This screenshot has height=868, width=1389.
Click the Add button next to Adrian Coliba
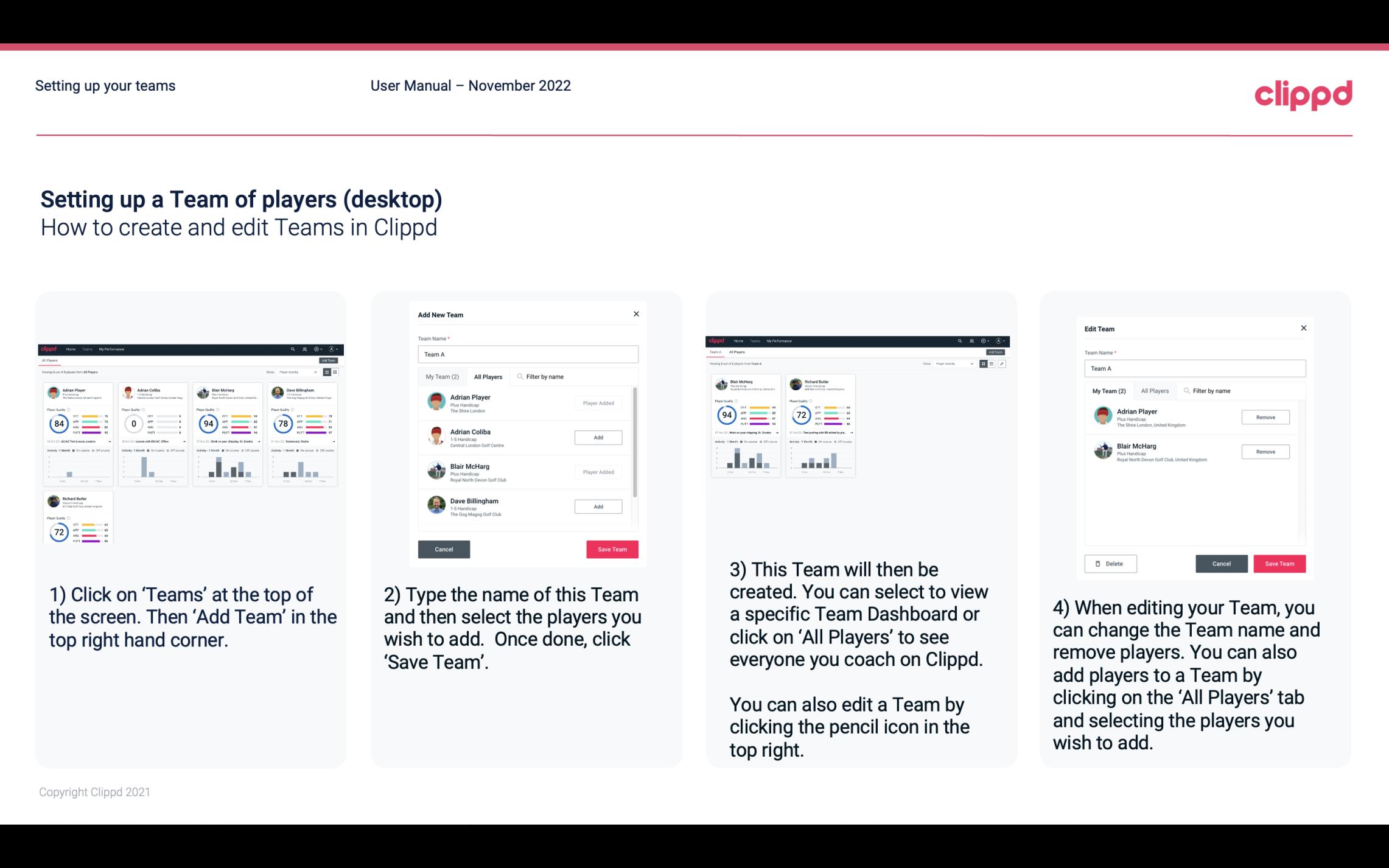coord(597,437)
